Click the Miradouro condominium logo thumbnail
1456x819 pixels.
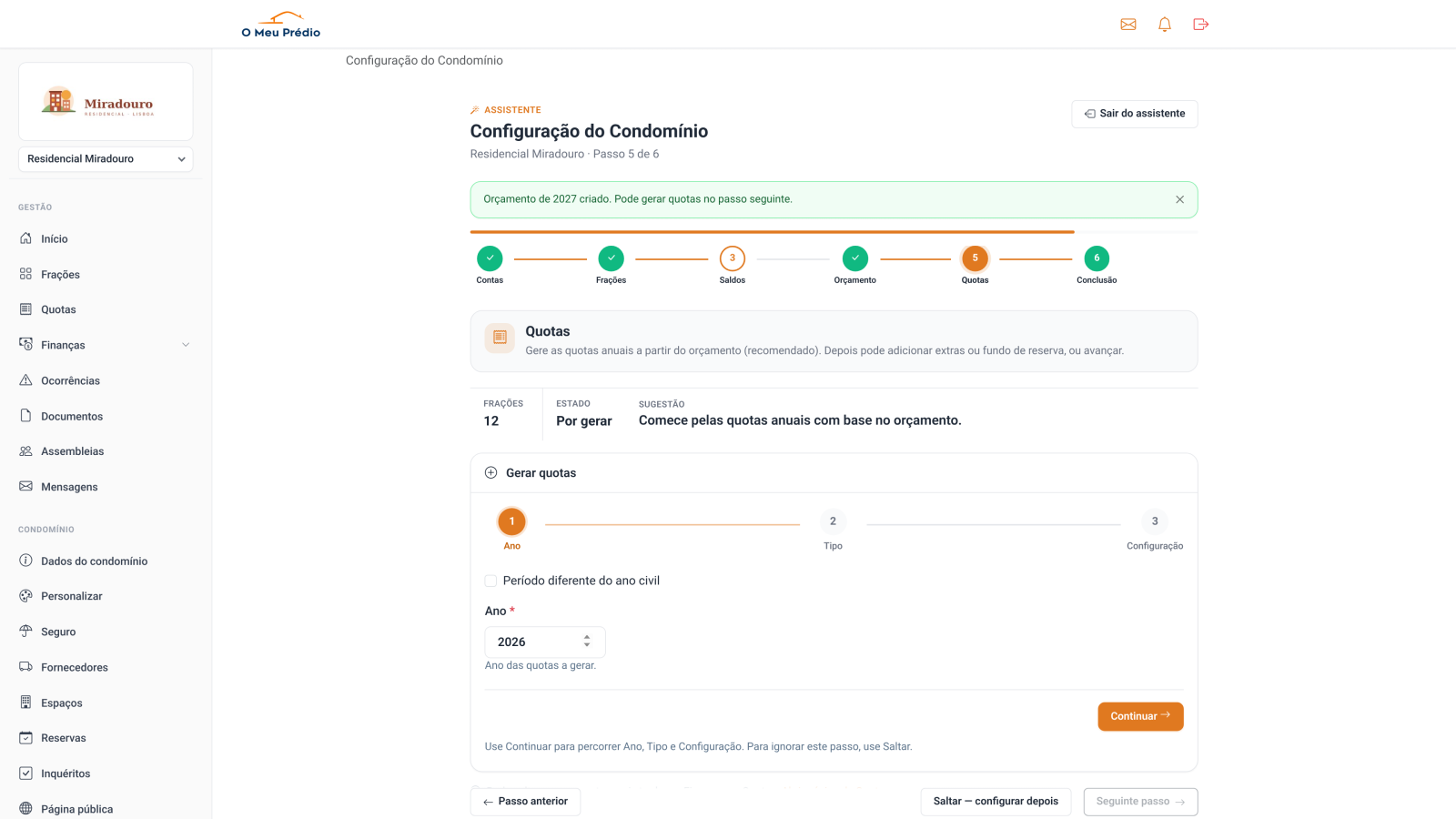pos(106,101)
